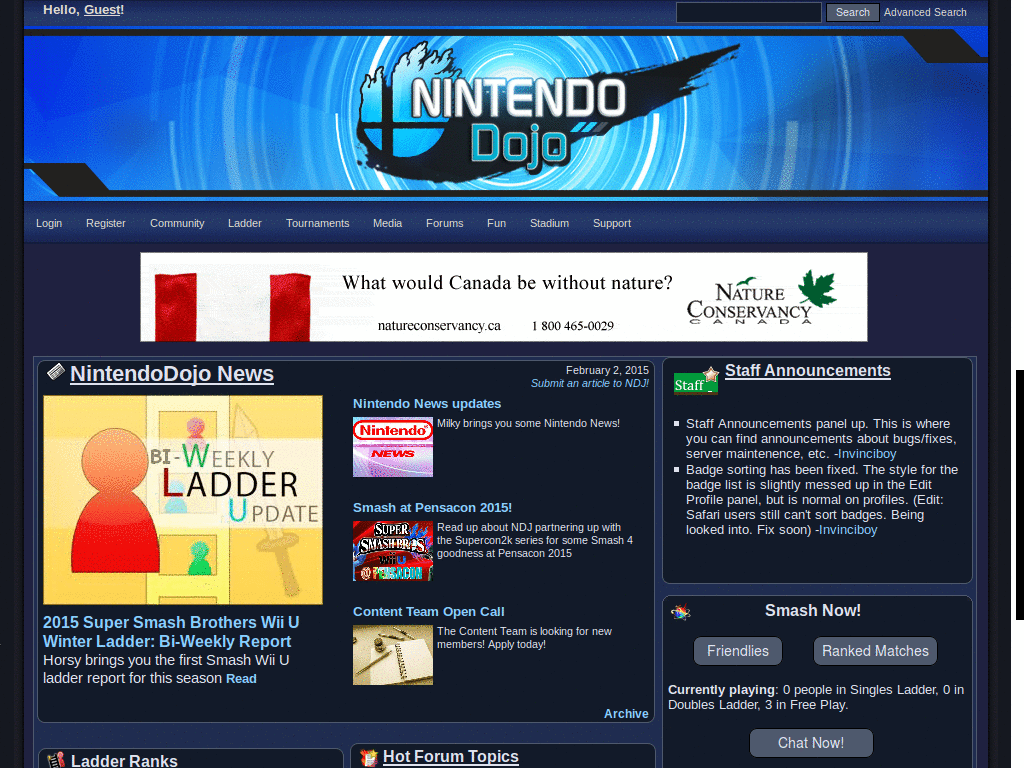Open the Forums menu
This screenshot has height=768, width=1024.
coord(445,223)
